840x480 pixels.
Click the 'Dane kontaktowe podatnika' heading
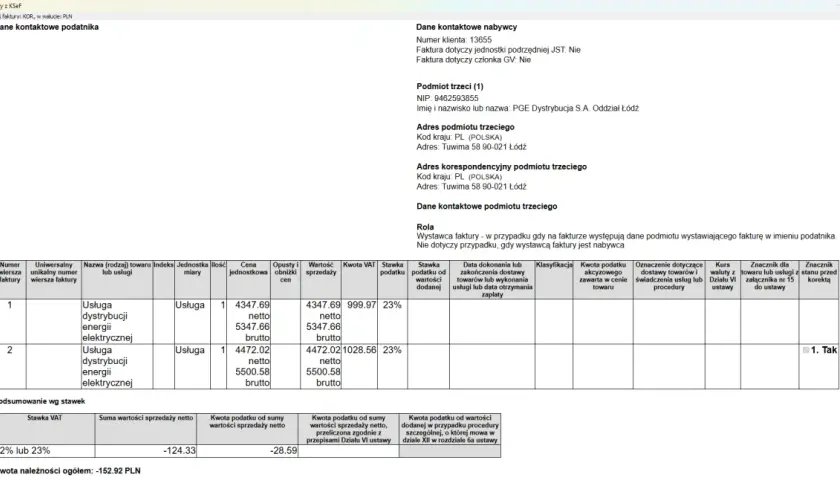click(49, 27)
